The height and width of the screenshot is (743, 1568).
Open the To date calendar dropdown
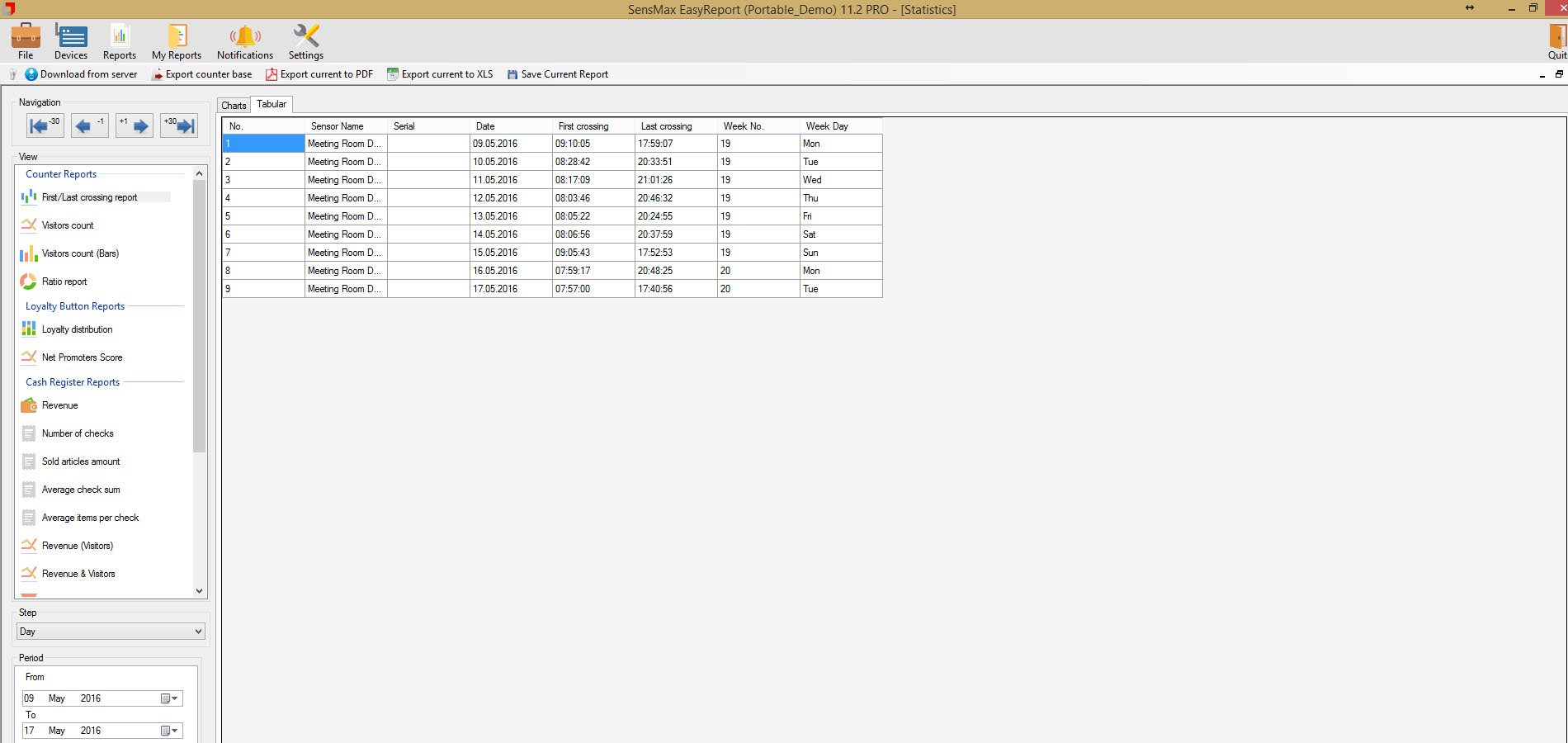169,731
